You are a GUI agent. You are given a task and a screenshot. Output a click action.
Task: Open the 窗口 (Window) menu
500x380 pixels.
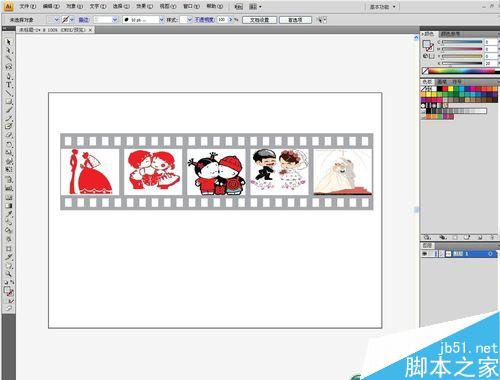pos(191,6)
